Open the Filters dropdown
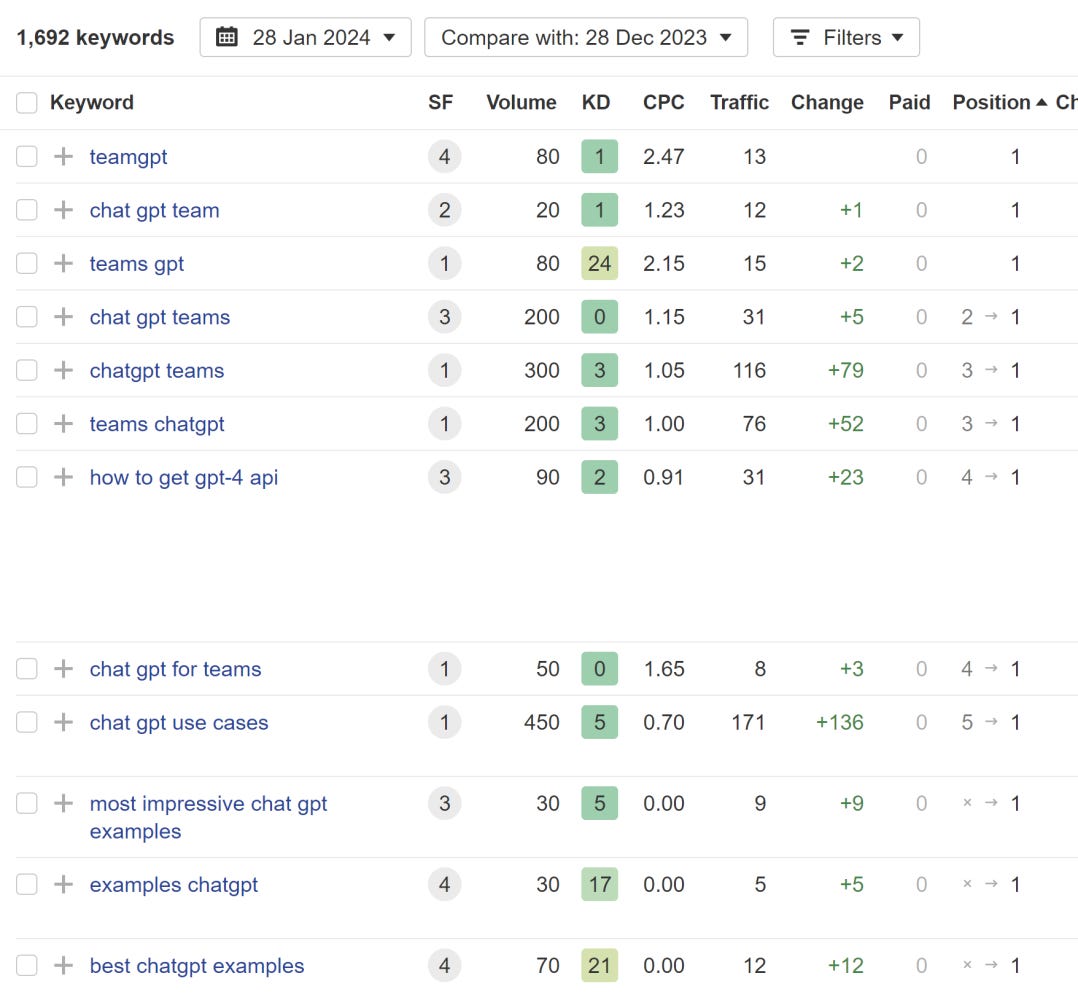The height and width of the screenshot is (1000, 1078). (846, 37)
